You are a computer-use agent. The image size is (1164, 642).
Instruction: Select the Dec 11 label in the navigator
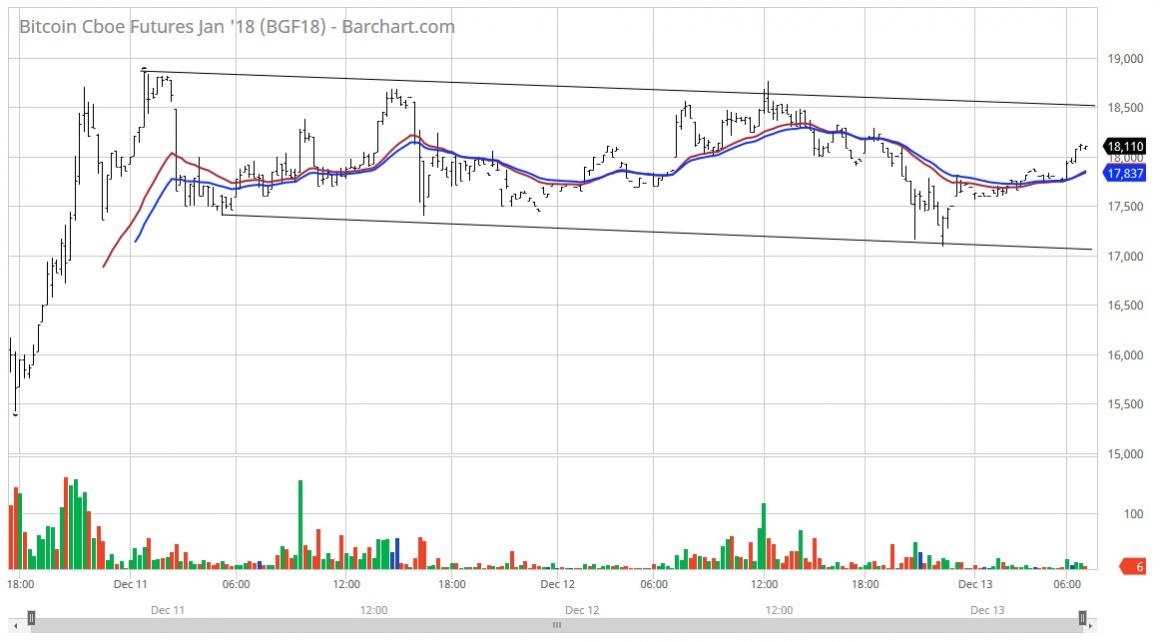click(166, 609)
